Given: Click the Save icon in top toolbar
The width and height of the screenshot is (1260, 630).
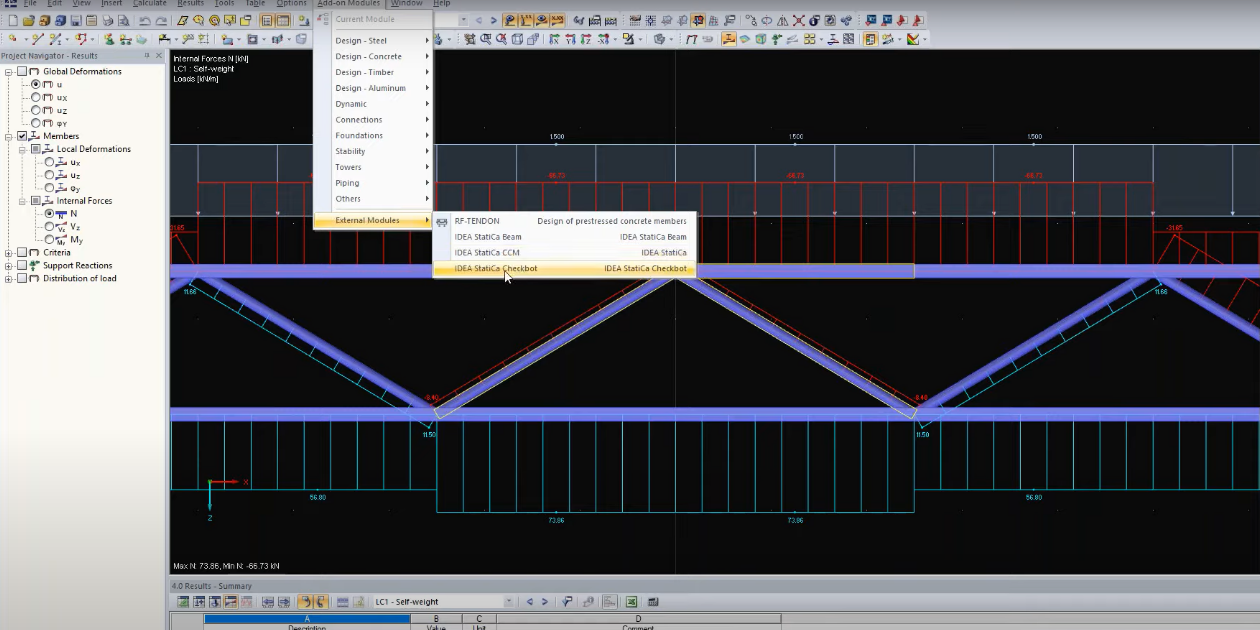Looking at the screenshot, I should coord(77,21).
